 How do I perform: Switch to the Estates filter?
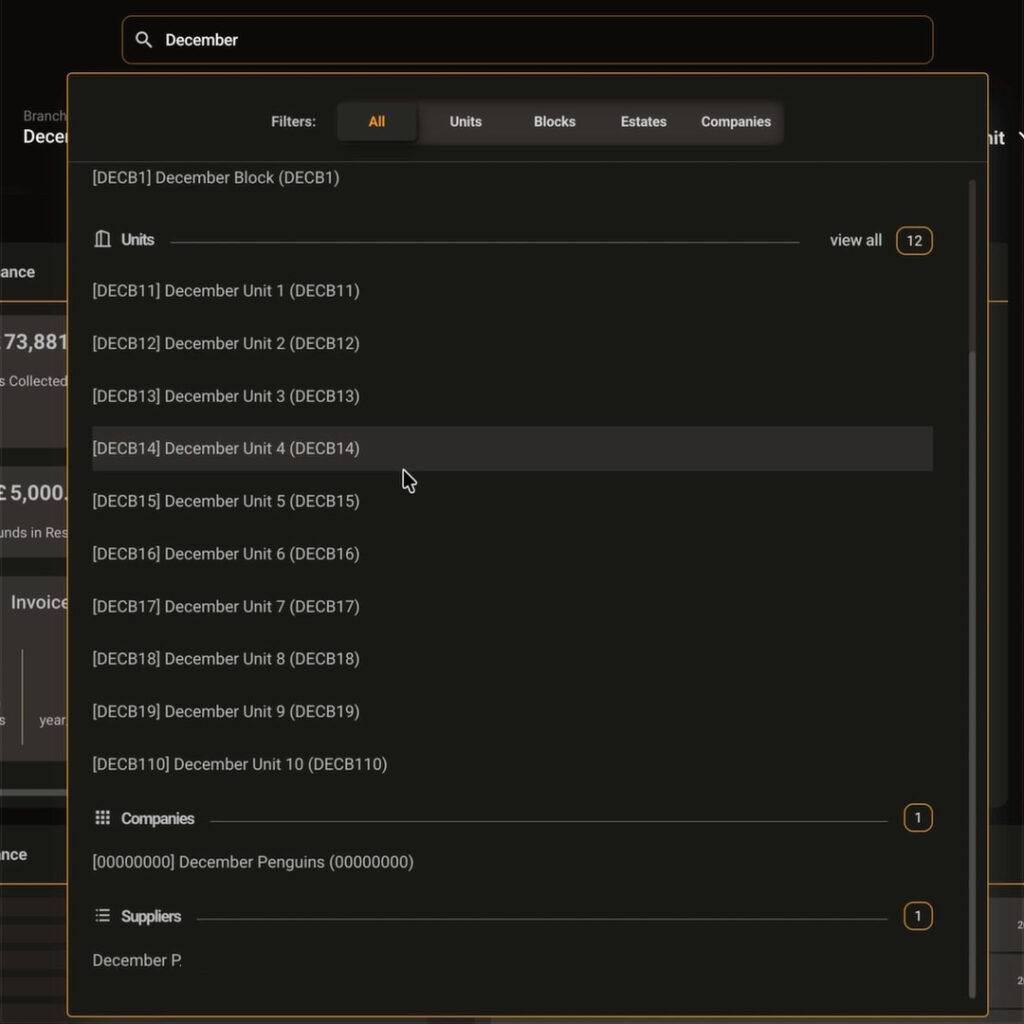click(x=643, y=122)
